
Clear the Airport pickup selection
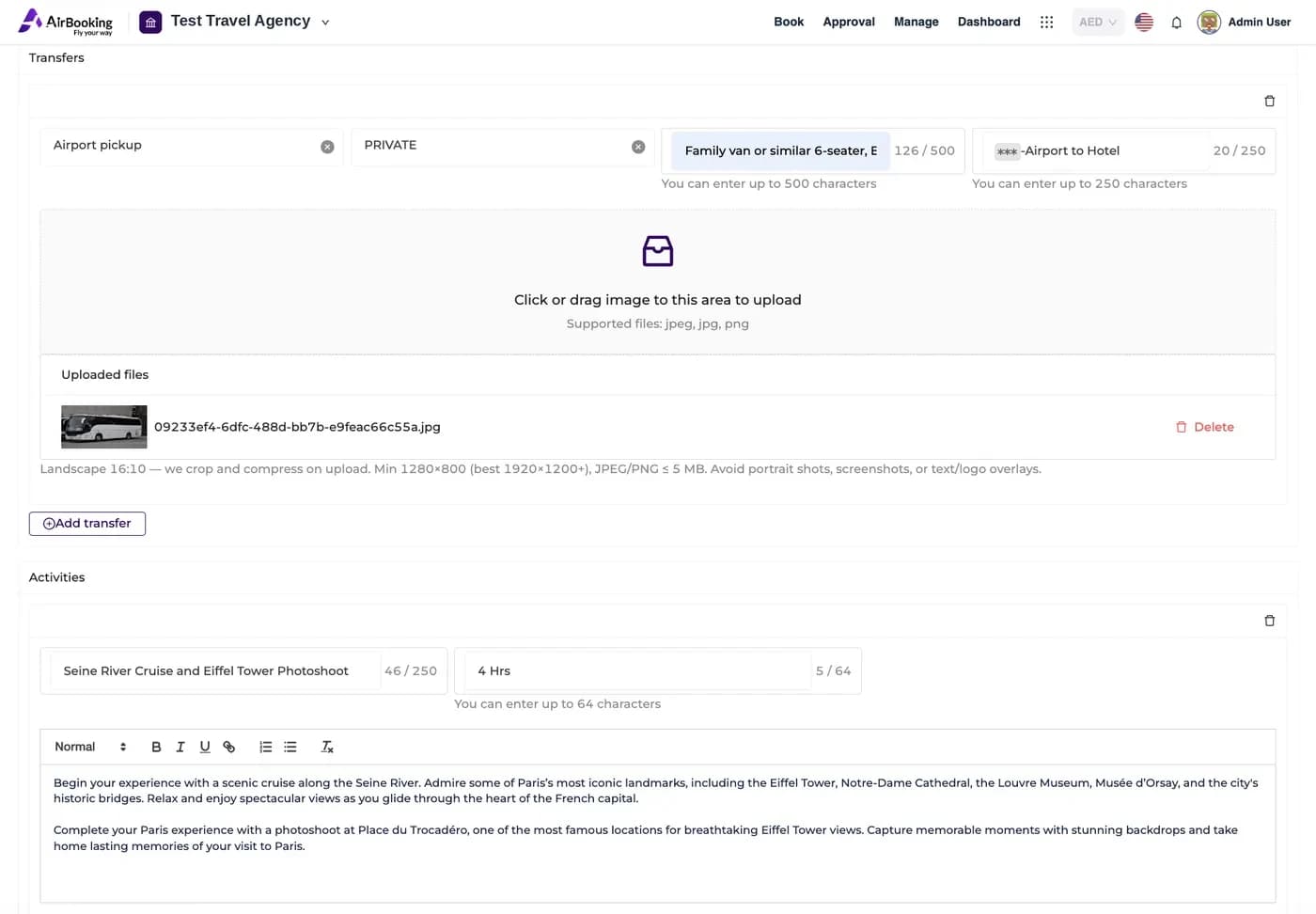click(x=327, y=147)
